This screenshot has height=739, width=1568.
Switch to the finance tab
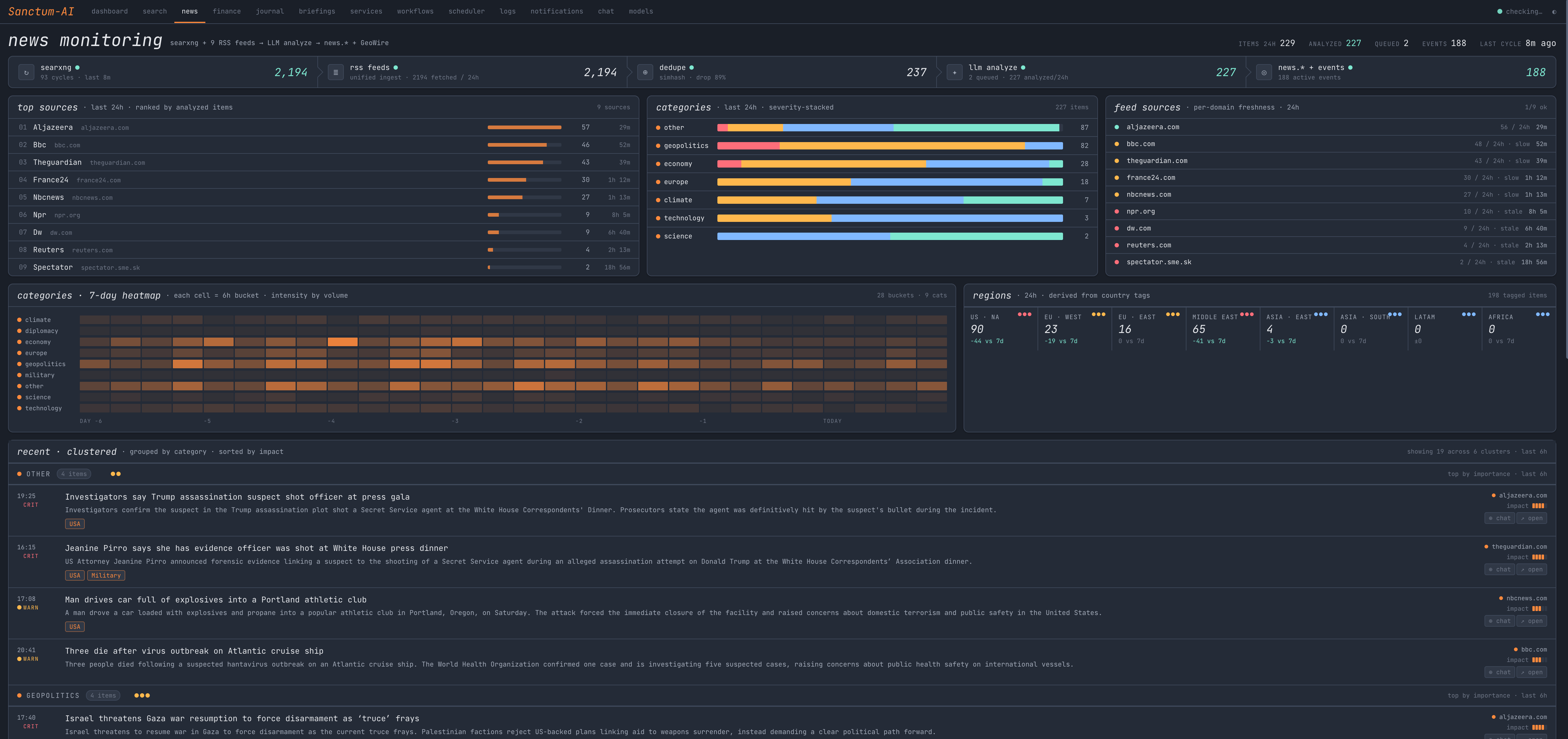click(227, 12)
